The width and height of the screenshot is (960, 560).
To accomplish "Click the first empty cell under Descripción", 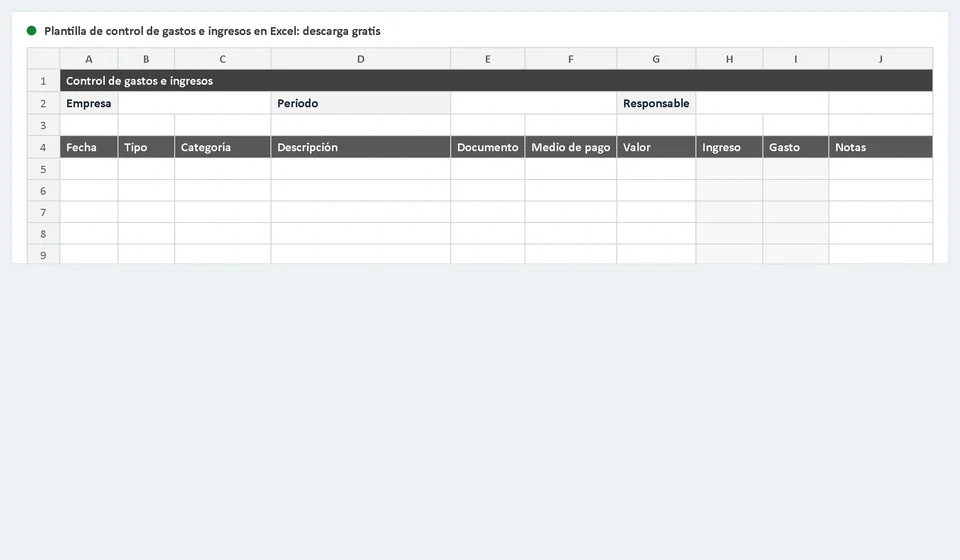I will [x=361, y=169].
